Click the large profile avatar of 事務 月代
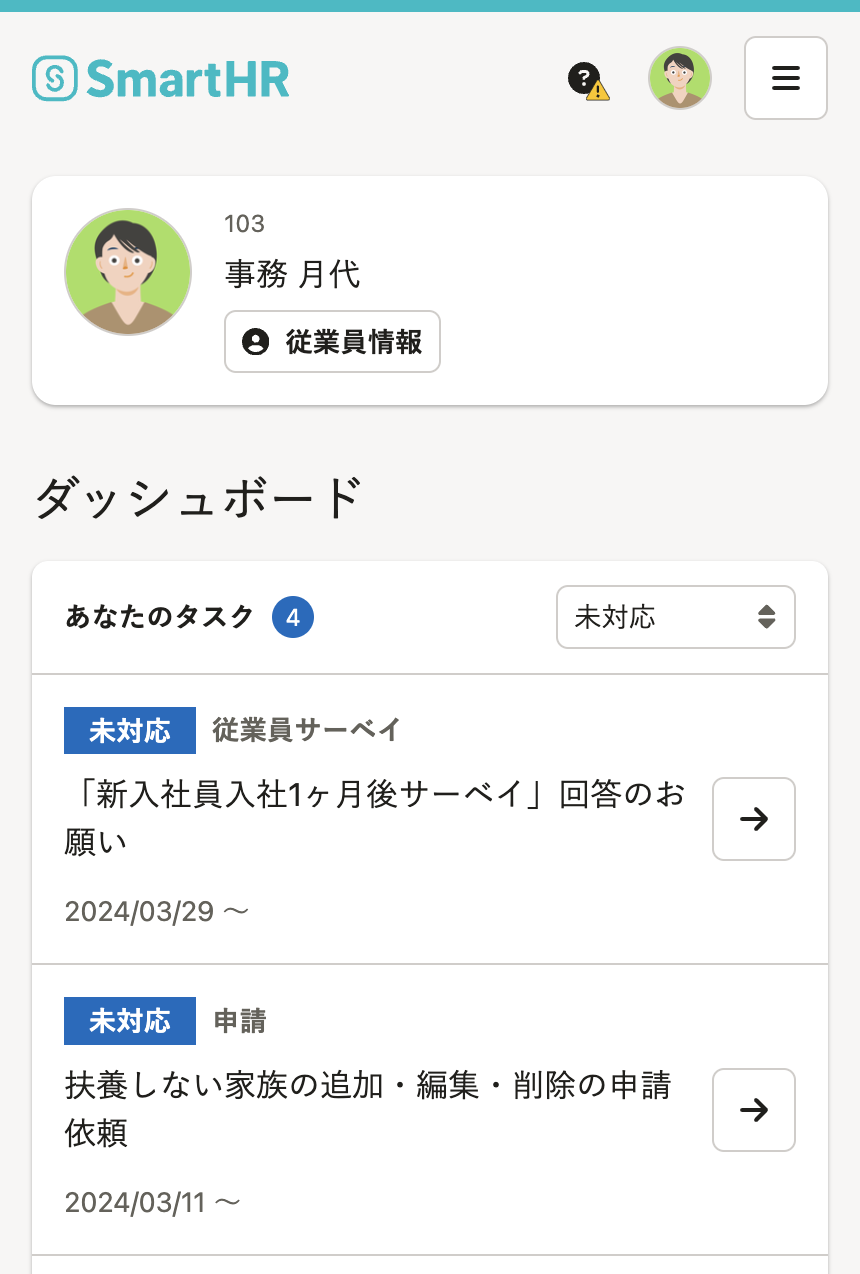The height and width of the screenshot is (1274, 860). pyautogui.click(x=128, y=272)
